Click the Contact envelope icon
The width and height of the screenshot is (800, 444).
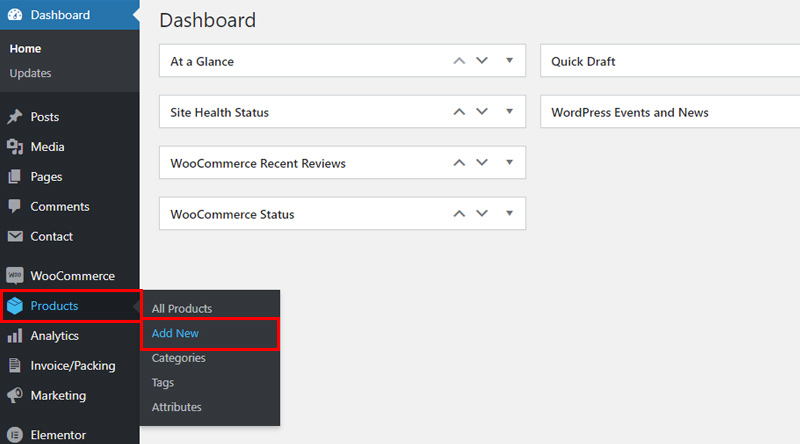pyautogui.click(x=15, y=236)
